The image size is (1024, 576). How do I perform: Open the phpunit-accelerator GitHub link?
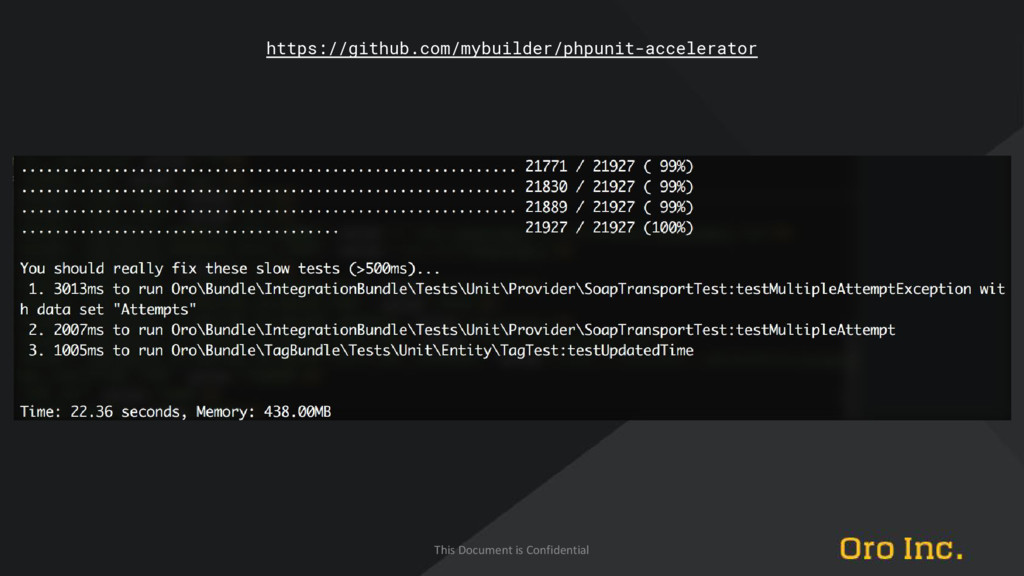[511, 48]
